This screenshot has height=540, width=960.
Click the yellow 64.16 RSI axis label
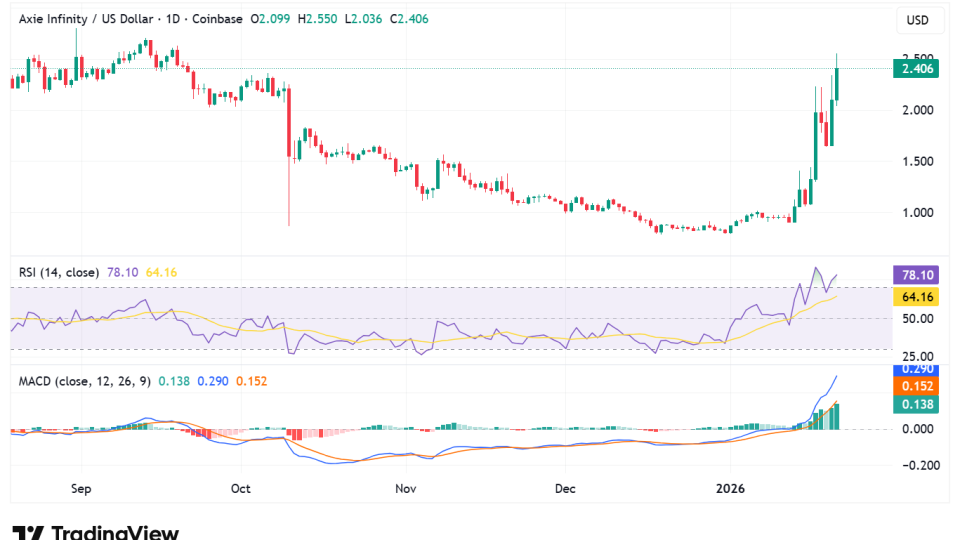(917, 297)
